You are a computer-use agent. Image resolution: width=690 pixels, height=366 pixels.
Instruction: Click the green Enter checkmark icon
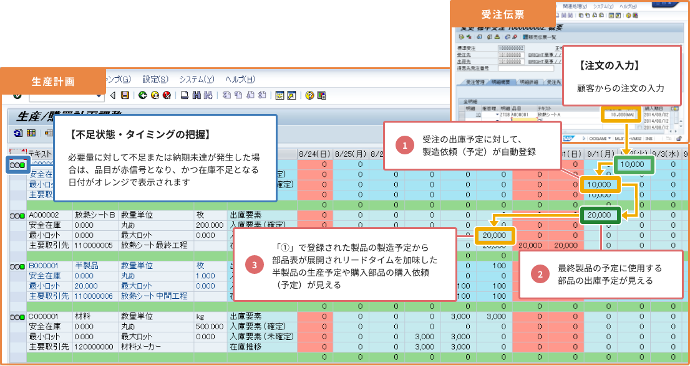coord(17,95)
